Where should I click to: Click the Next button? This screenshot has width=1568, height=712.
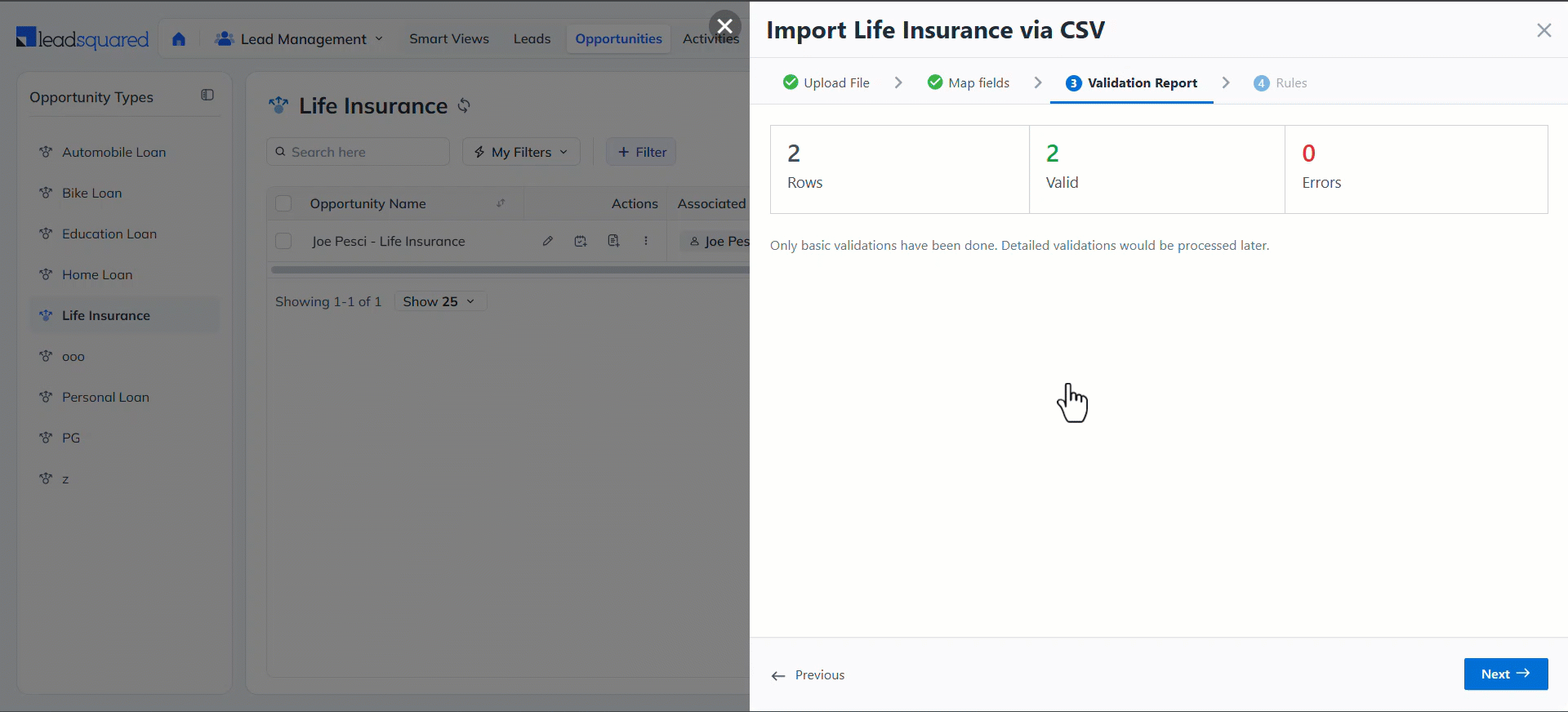pos(1506,674)
